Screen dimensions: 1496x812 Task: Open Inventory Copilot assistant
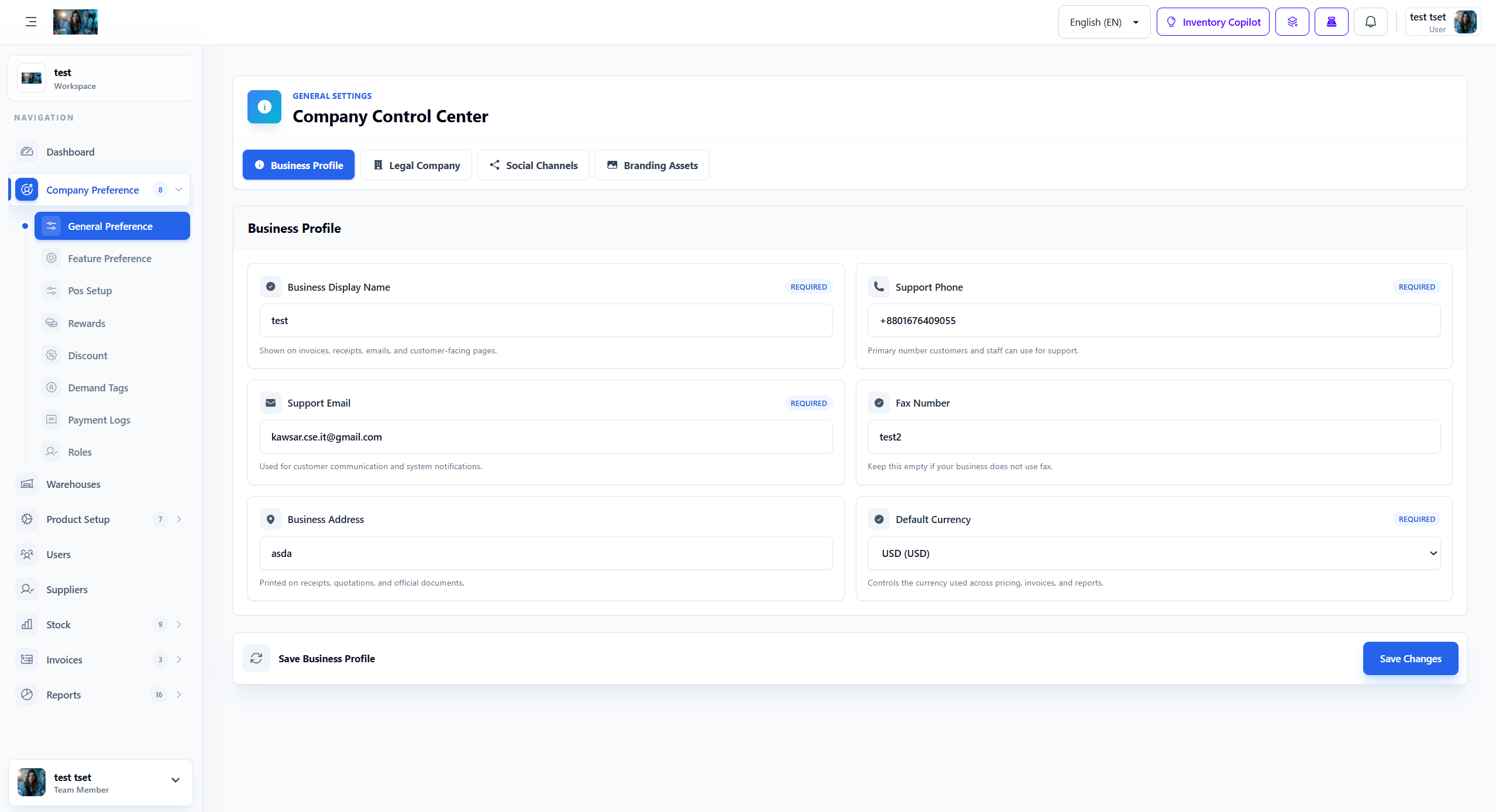(1213, 22)
